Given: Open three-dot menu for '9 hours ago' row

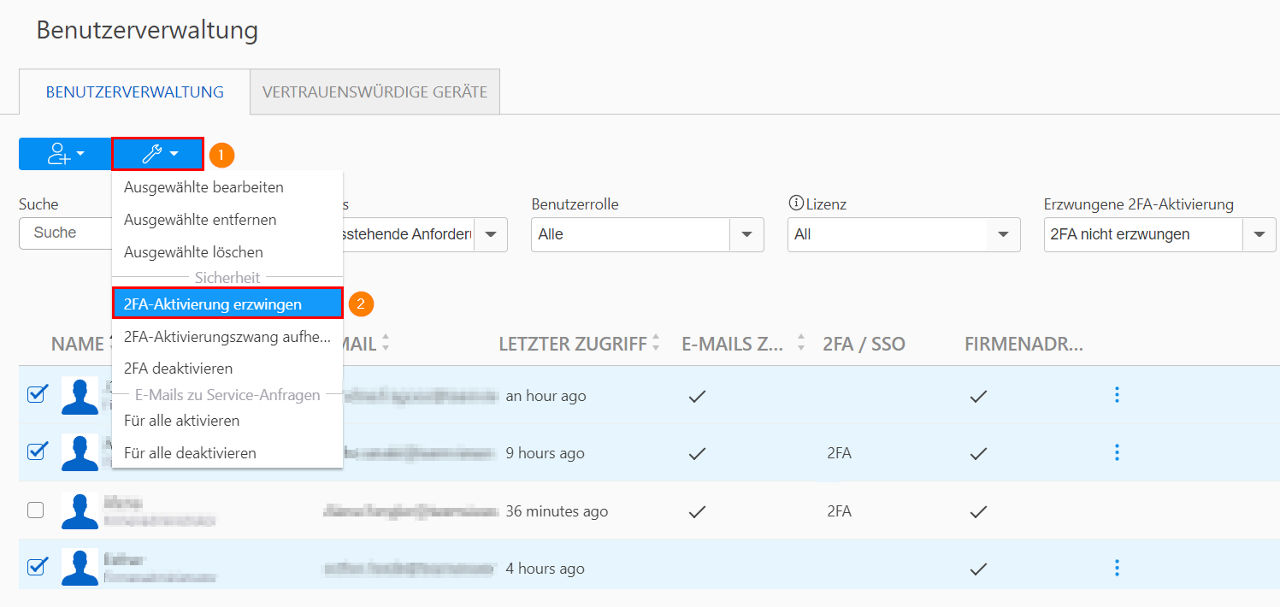Looking at the screenshot, I should [1117, 453].
